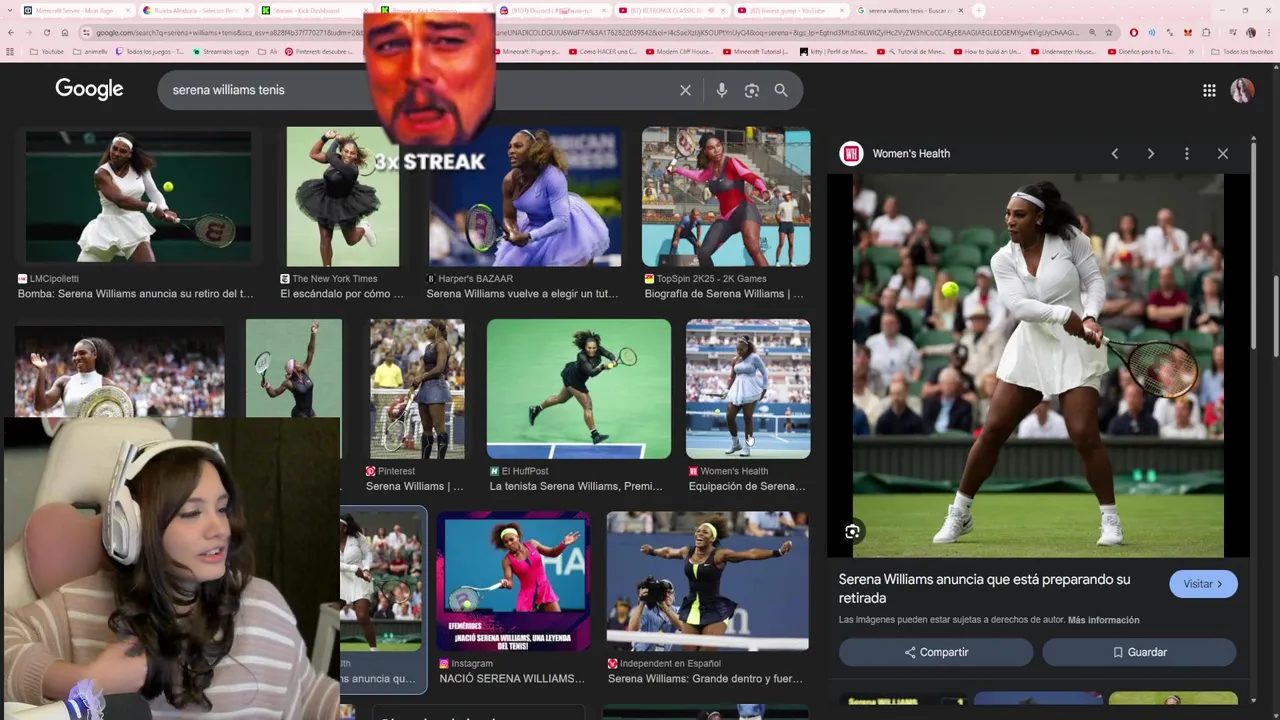Switch to the forrest gump YouTube tab

[x=790, y=10]
